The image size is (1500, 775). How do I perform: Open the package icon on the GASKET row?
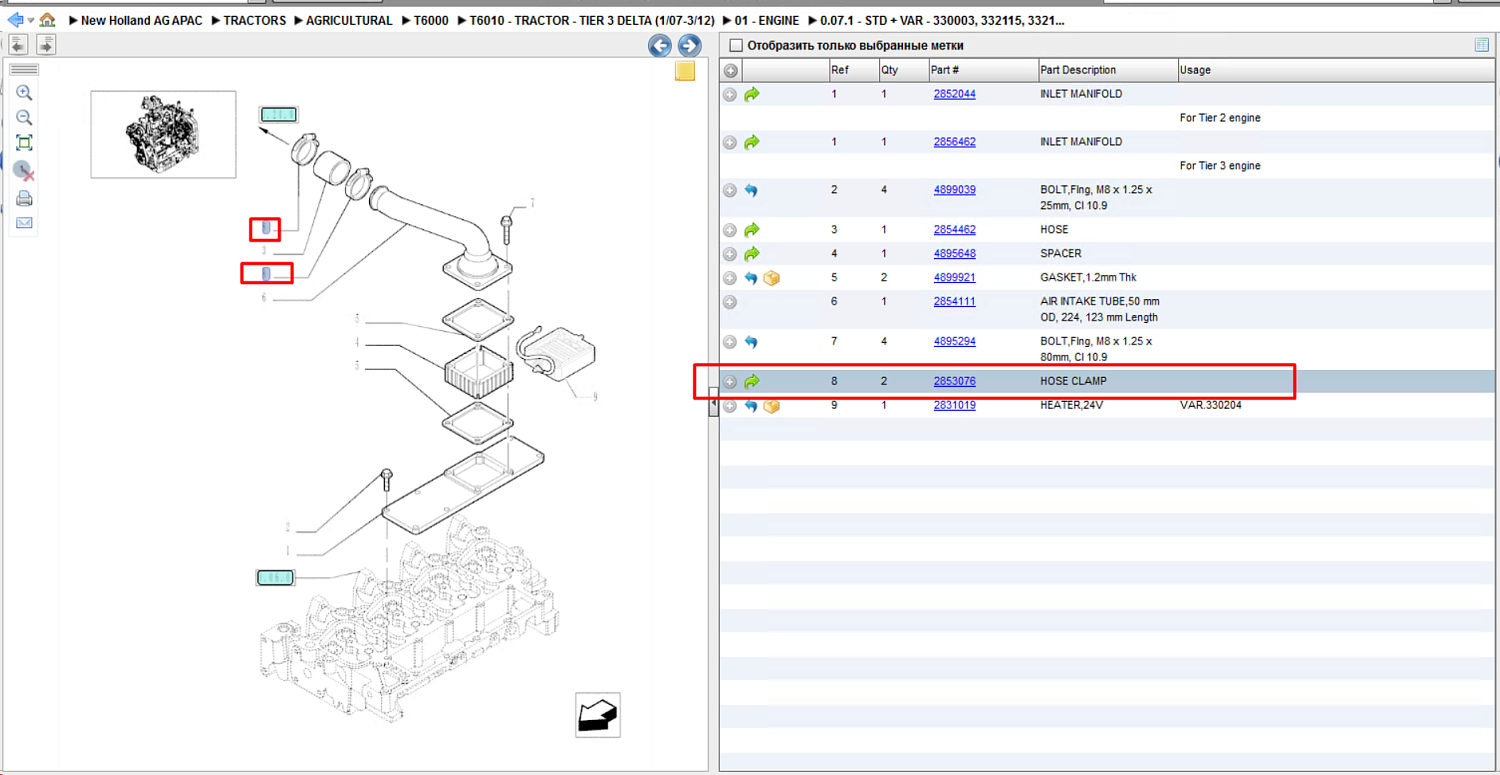pos(771,278)
